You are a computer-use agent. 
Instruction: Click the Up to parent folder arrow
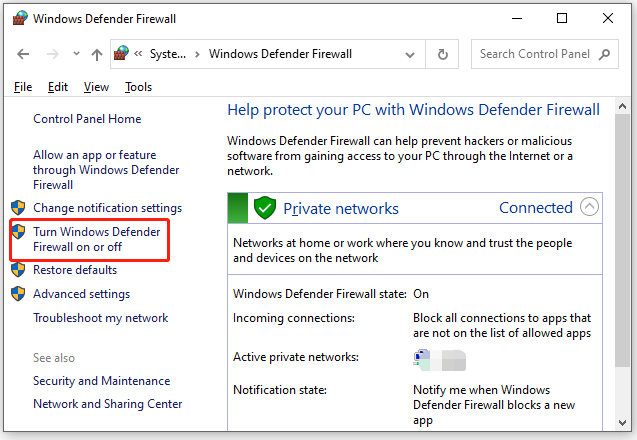click(x=96, y=54)
